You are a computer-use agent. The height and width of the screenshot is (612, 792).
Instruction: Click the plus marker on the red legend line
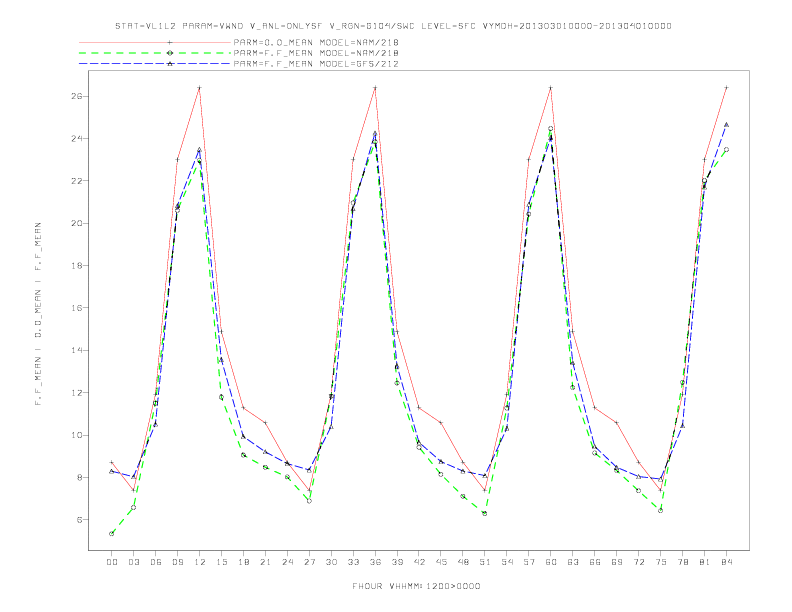pos(170,42)
